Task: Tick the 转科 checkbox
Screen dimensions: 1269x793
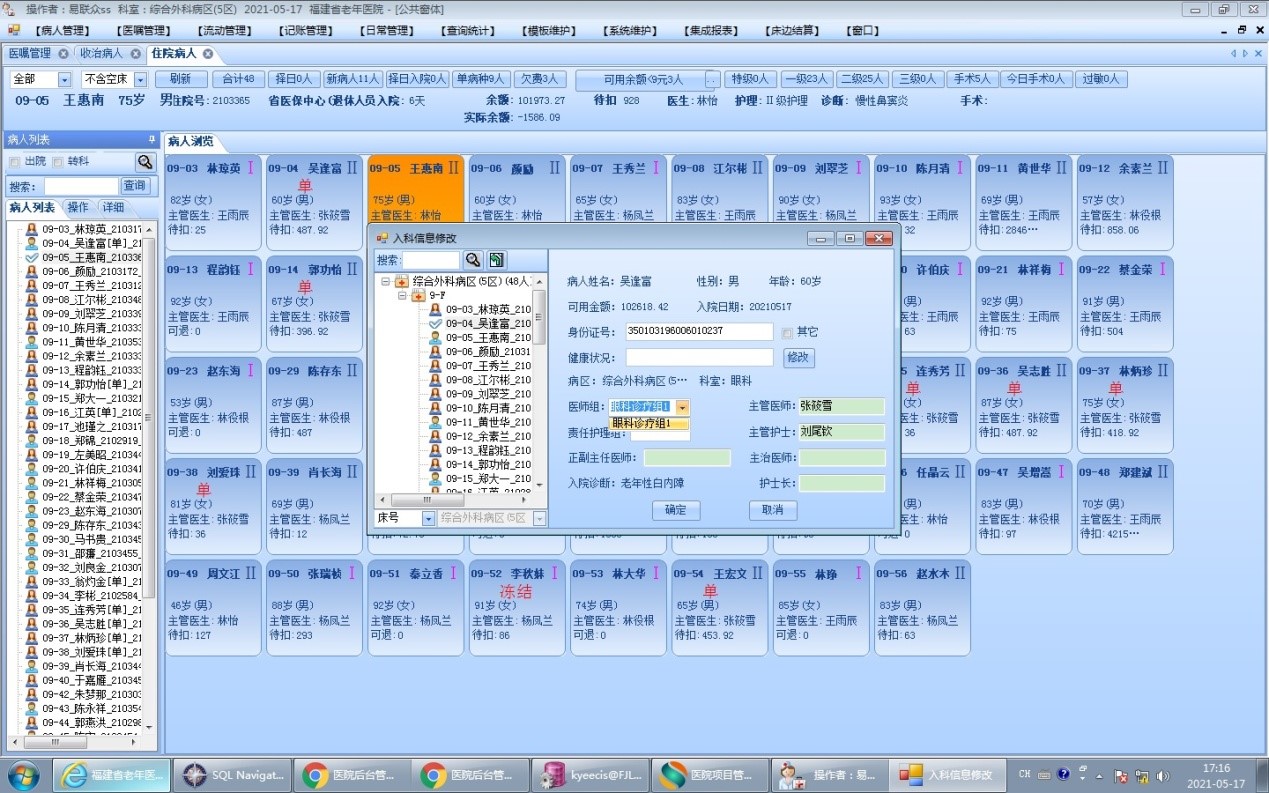Action: click(58, 162)
